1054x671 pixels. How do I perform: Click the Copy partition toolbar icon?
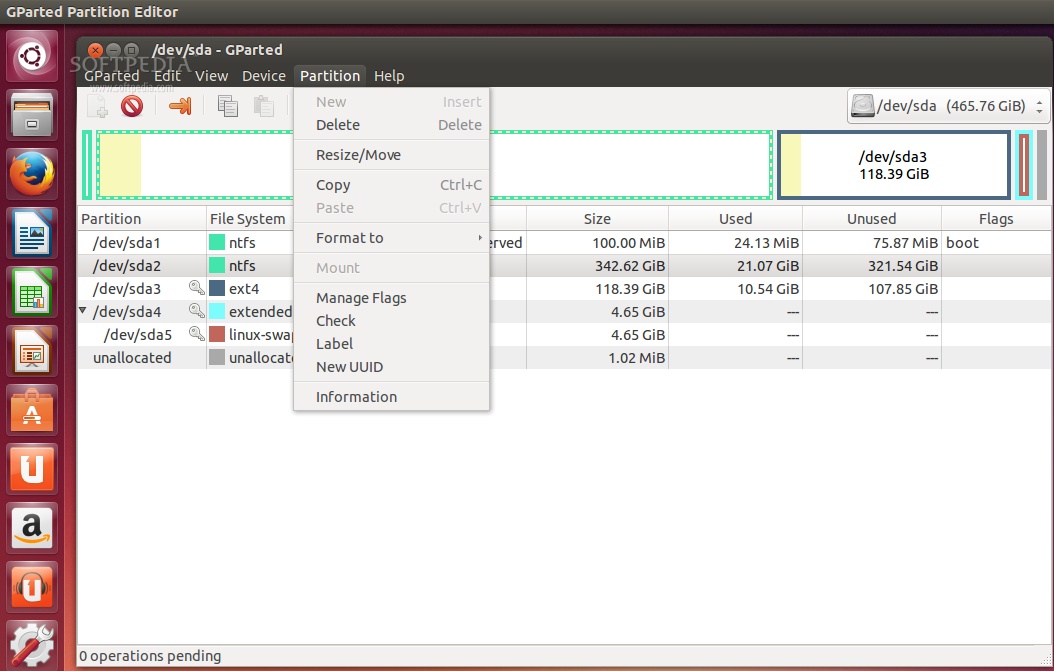click(x=228, y=106)
